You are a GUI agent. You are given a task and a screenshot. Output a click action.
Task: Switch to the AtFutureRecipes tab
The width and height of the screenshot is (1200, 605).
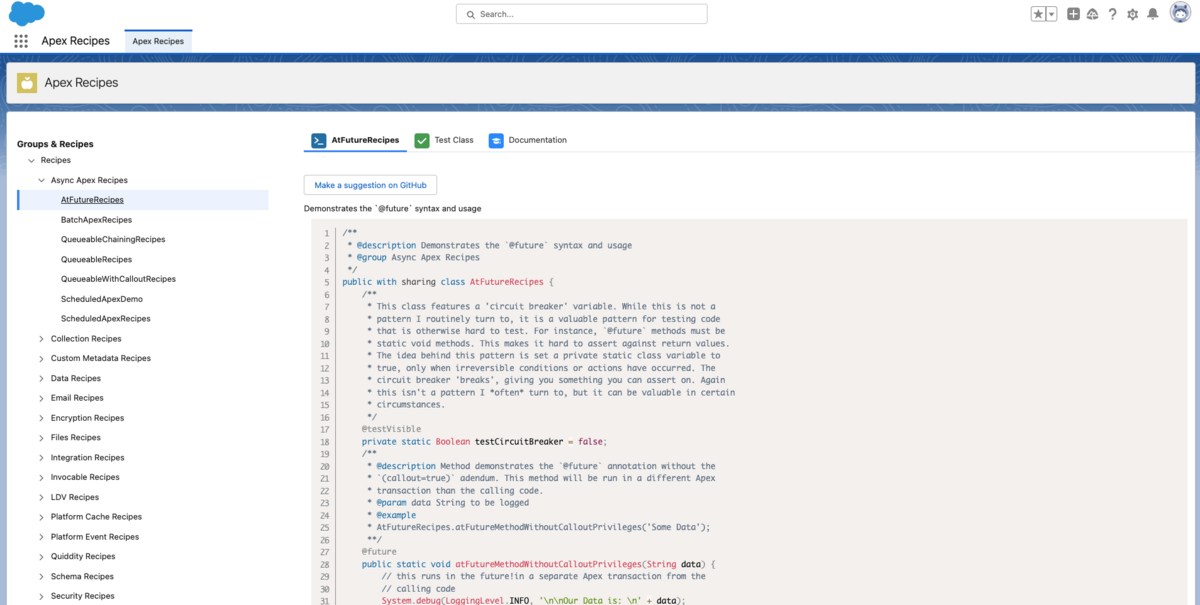coord(355,140)
